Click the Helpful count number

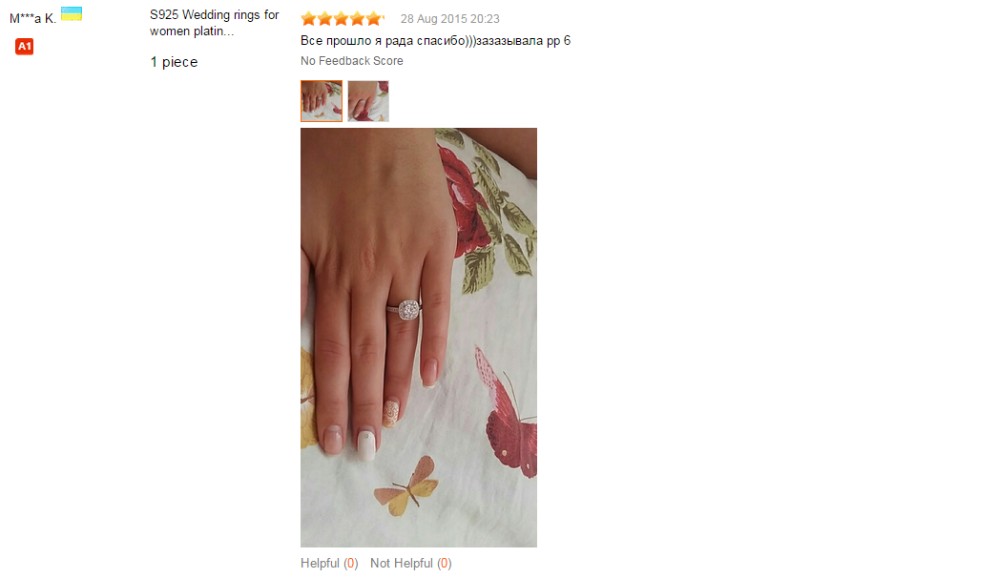[351, 563]
